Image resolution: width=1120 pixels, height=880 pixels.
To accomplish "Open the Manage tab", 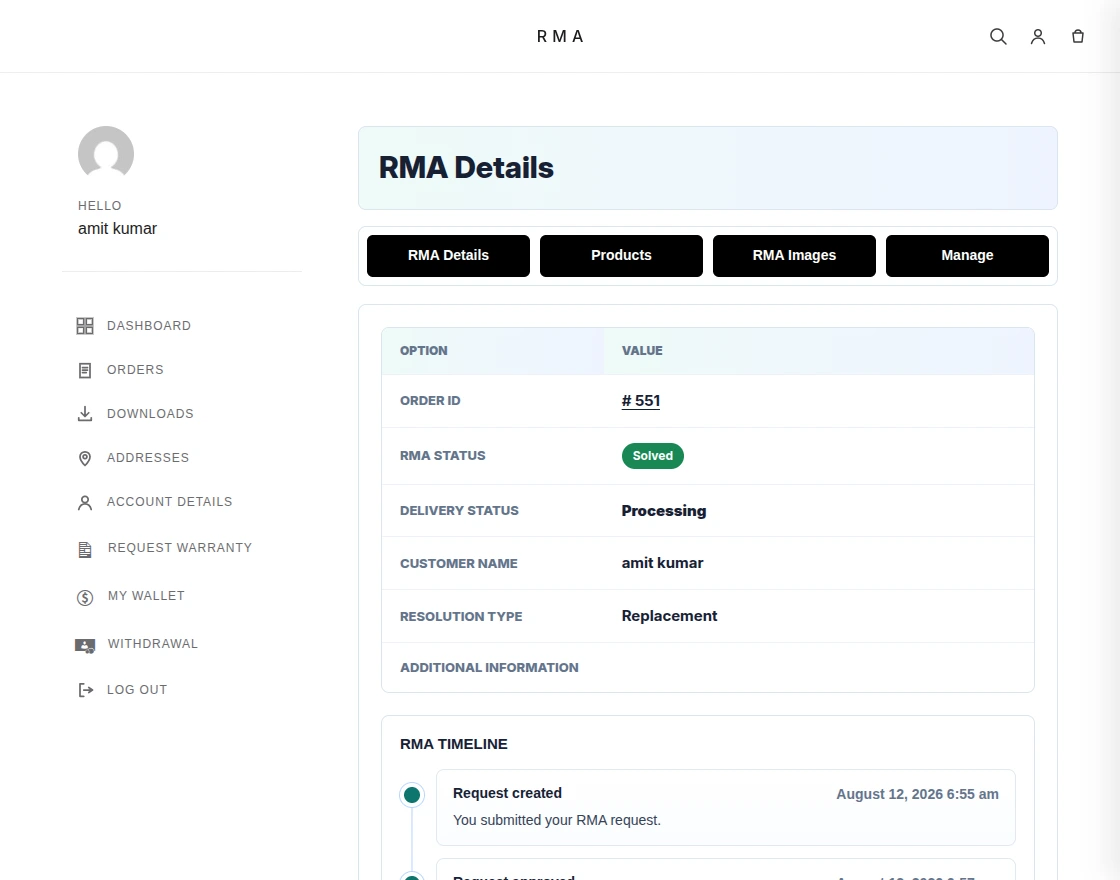I will [x=967, y=256].
